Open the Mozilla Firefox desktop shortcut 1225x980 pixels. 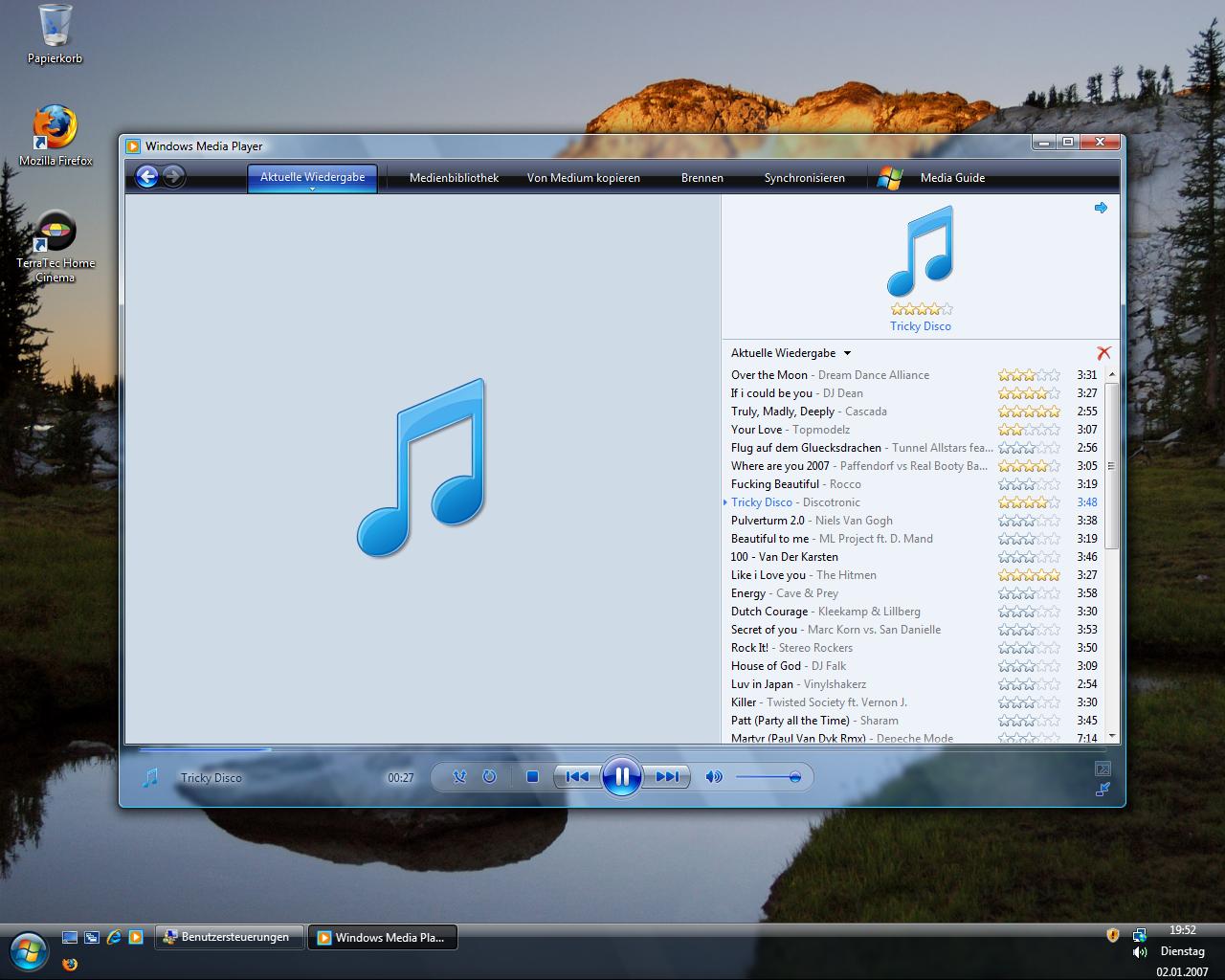pyautogui.click(x=56, y=136)
